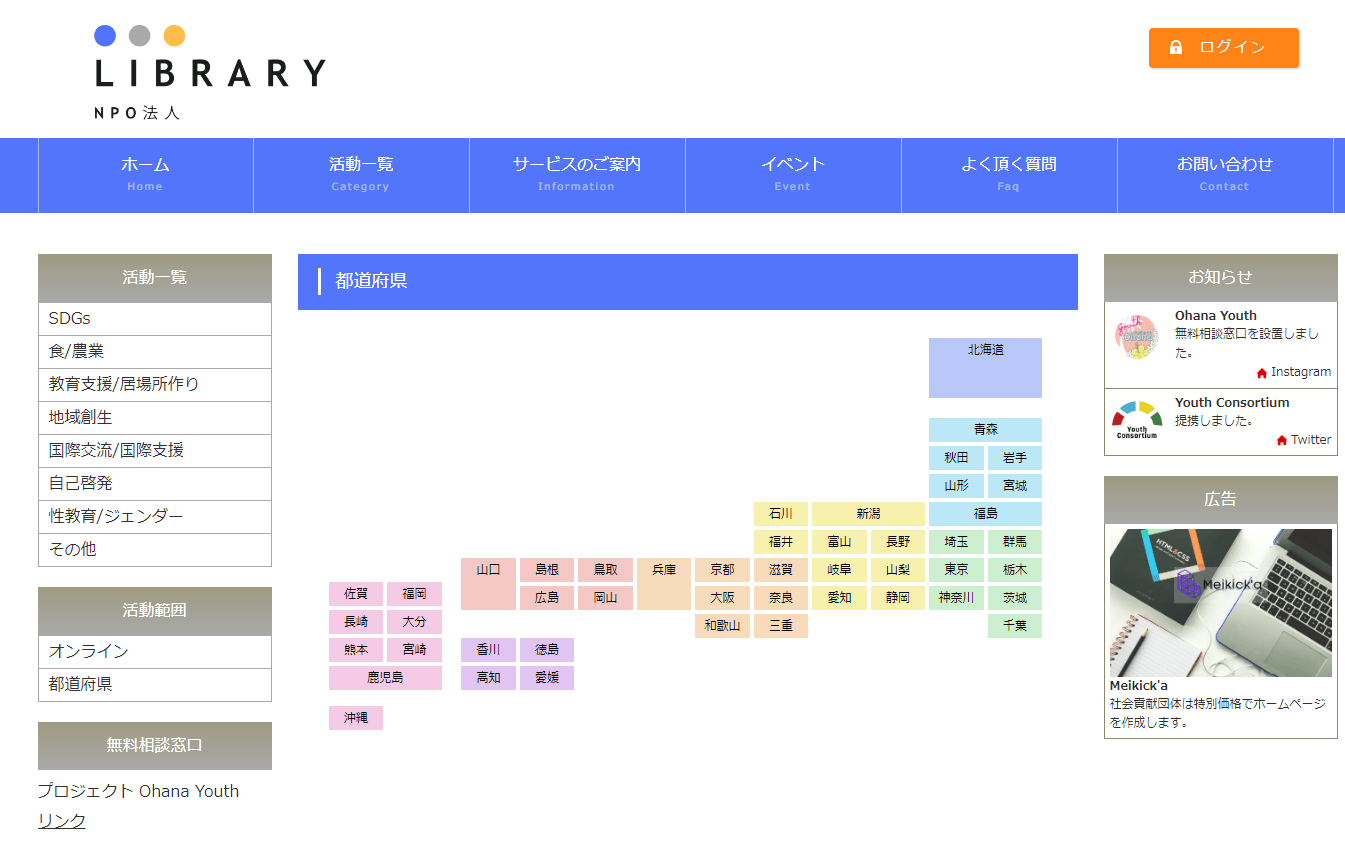Screen dimensions: 1345x845
Task: Select the 北海道 region tile
Action: pyautogui.click(x=985, y=367)
